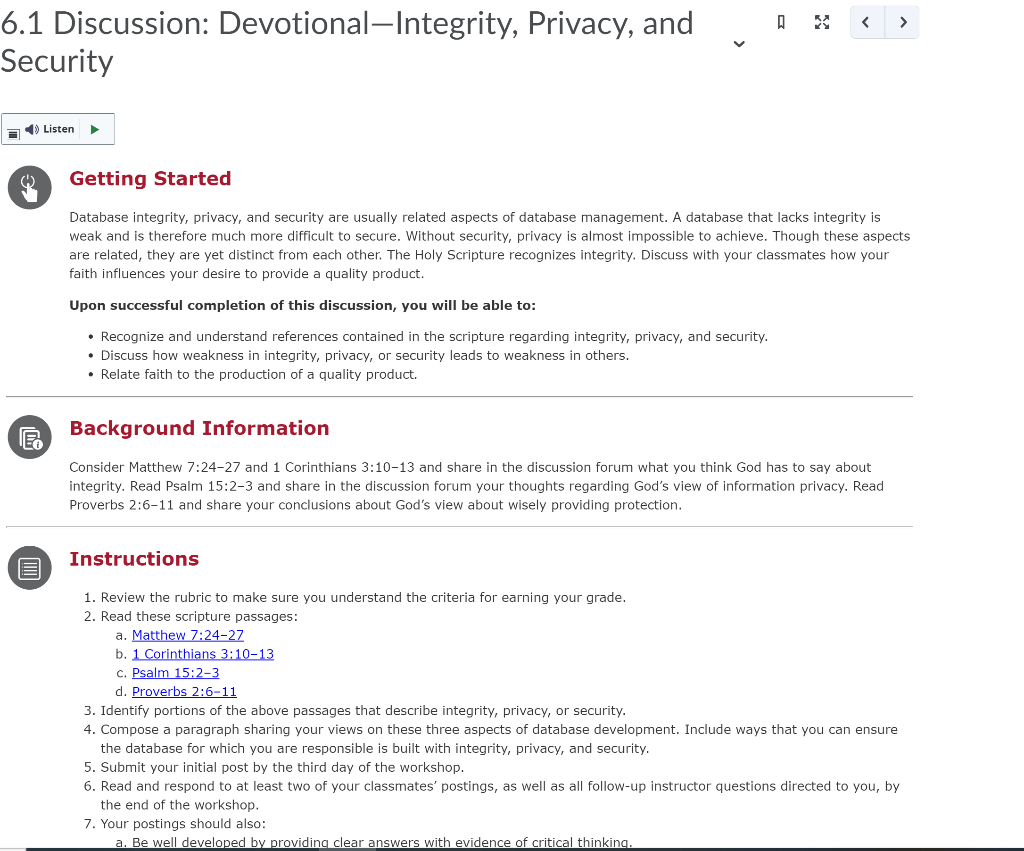Click 'Review the rubric' instruction step
Screen dimensions: 1024x851
click(363, 597)
